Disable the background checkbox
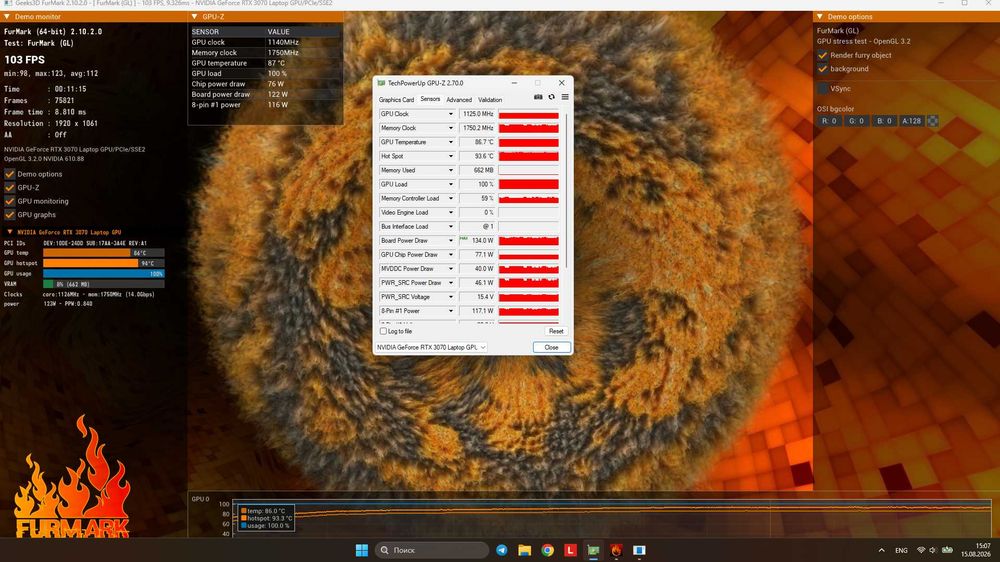This screenshot has height=562, width=1000. click(823, 68)
